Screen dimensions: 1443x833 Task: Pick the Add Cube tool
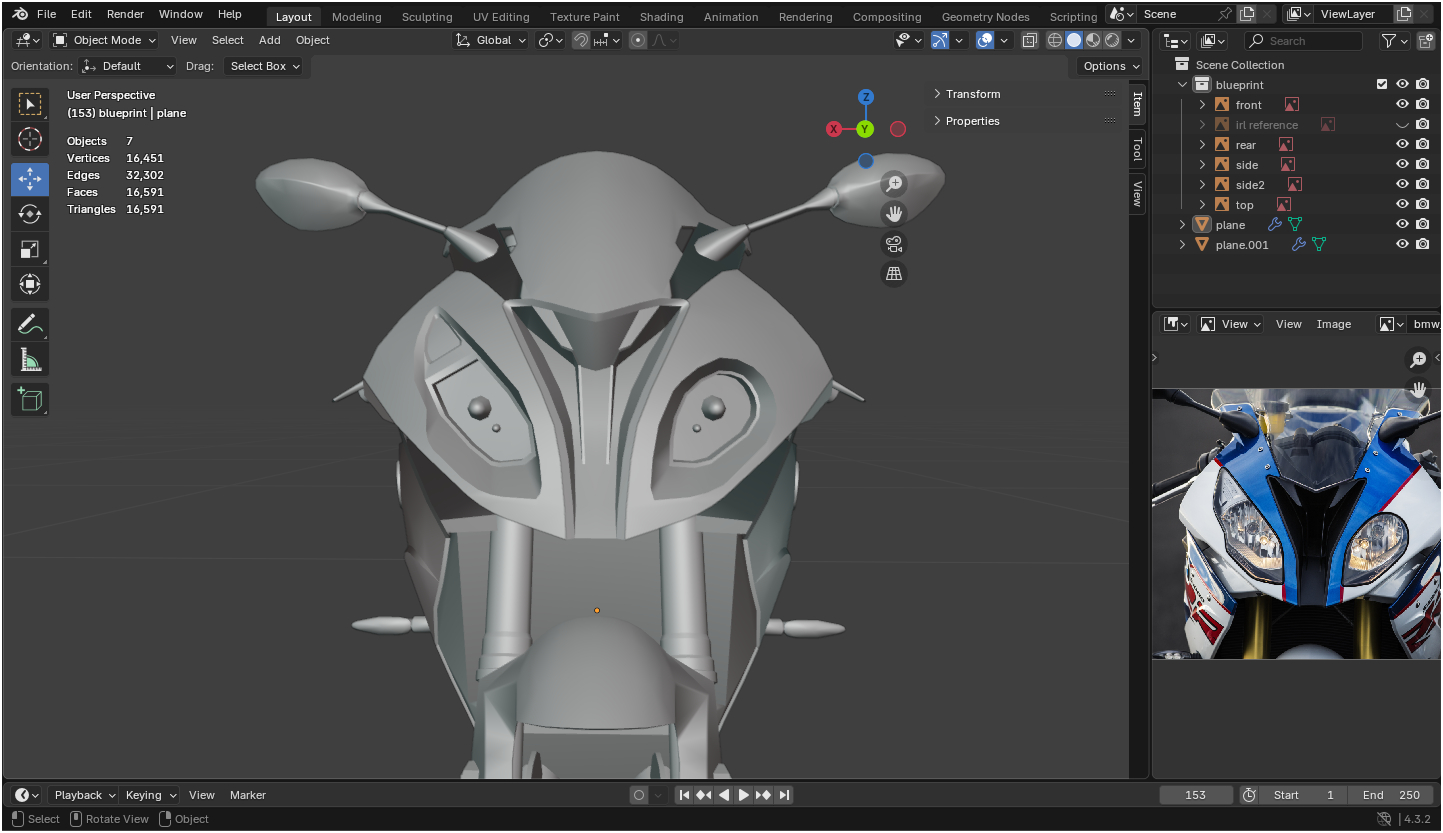[30, 400]
